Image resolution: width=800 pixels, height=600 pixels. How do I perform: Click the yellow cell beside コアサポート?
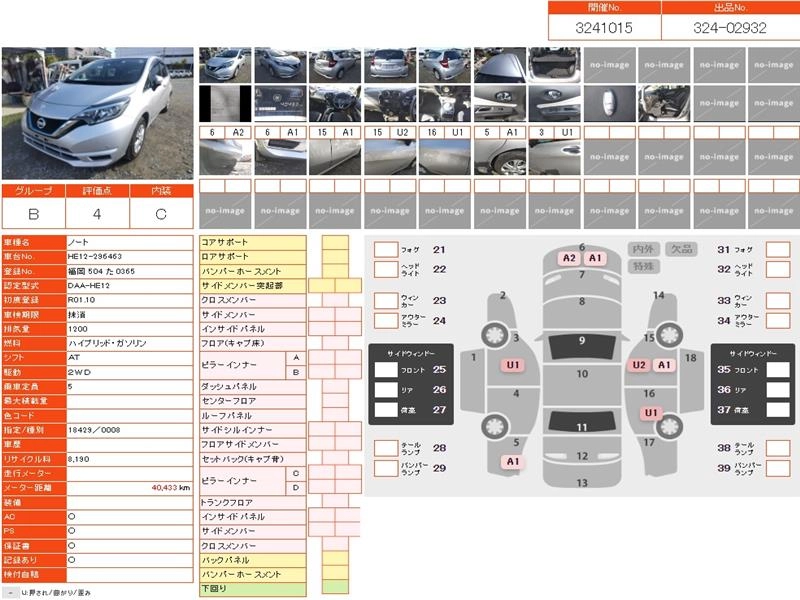point(335,242)
